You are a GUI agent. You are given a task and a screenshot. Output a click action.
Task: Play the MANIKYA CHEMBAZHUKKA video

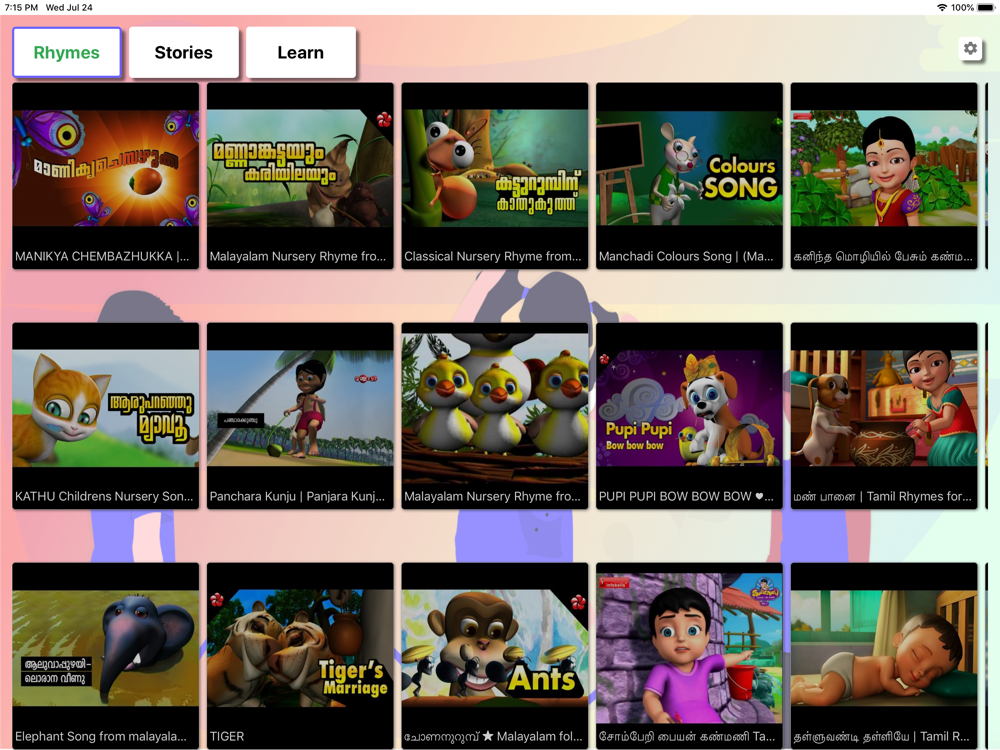106,176
